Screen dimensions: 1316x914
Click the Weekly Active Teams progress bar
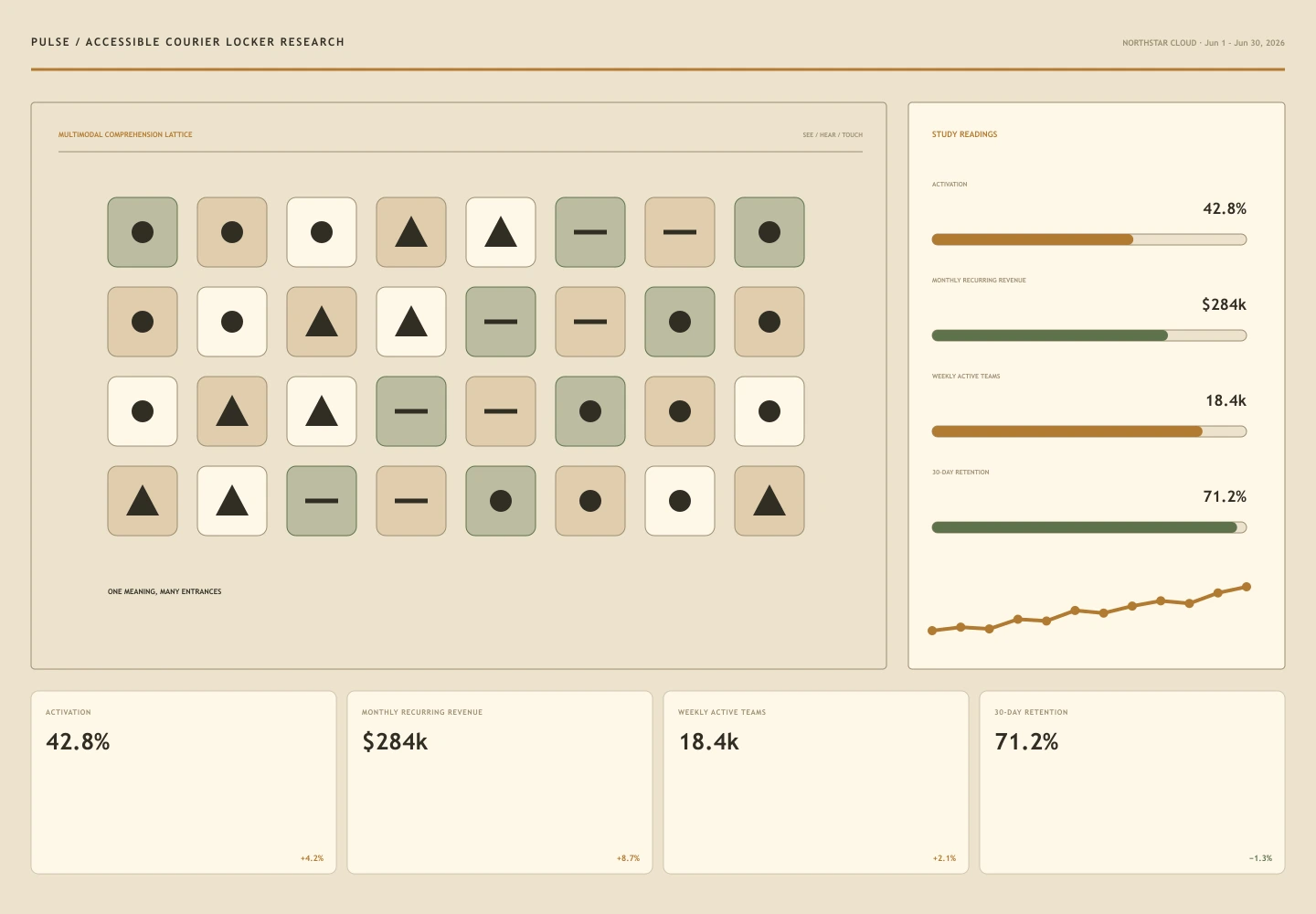coord(1089,431)
